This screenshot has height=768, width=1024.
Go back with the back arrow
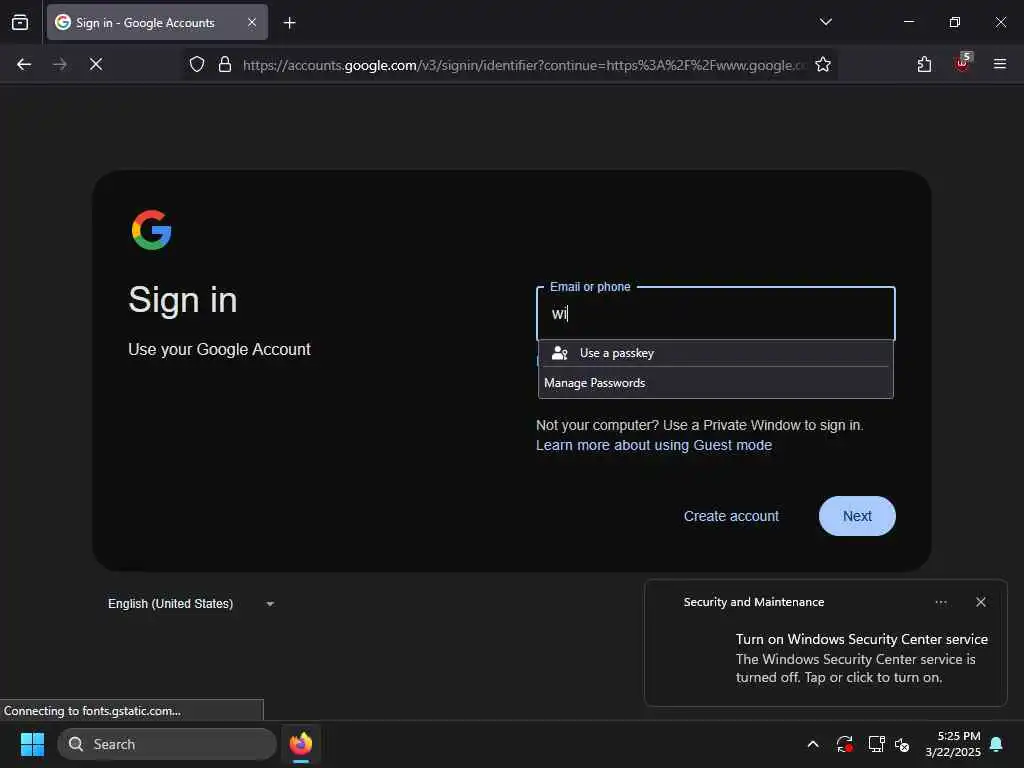point(24,64)
